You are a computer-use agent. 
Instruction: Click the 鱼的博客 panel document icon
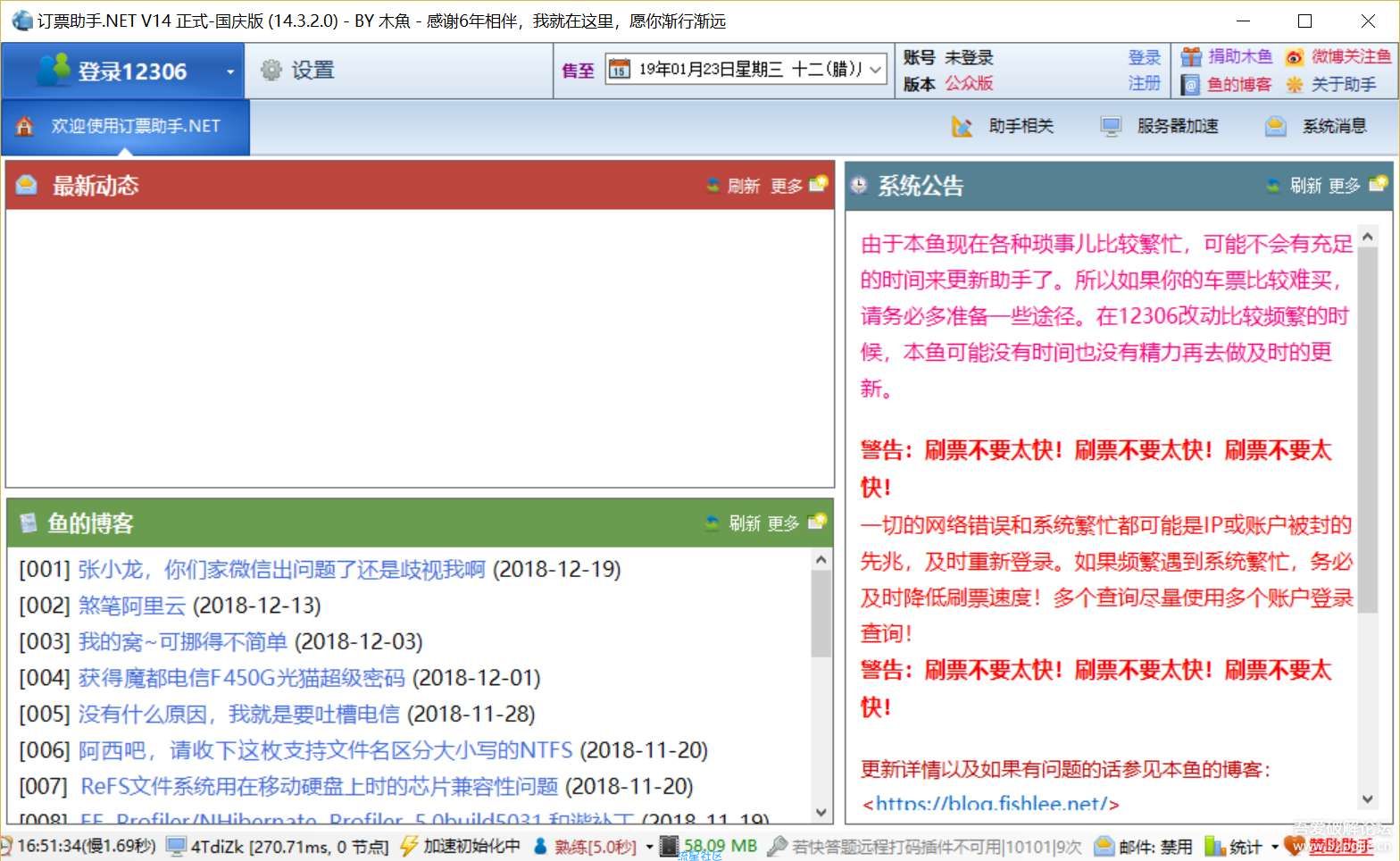[x=28, y=522]
